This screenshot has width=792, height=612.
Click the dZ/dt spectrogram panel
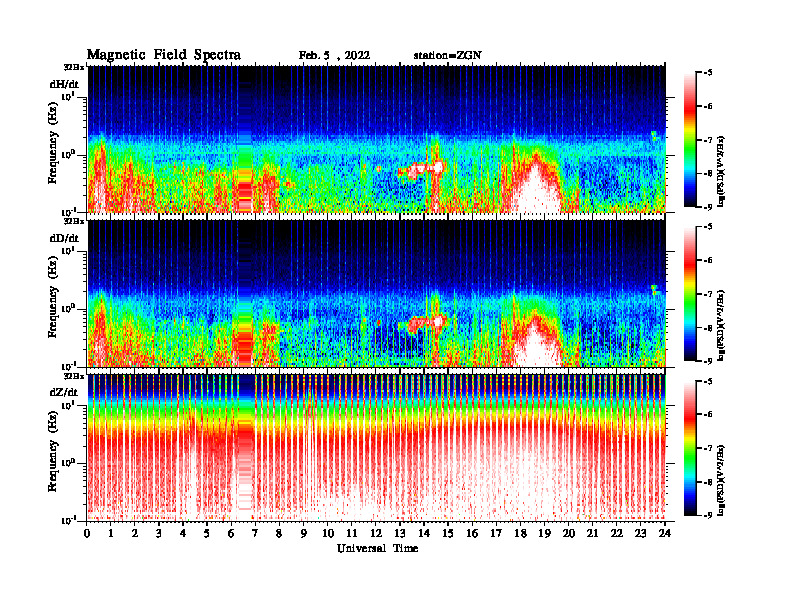point(376,447)
